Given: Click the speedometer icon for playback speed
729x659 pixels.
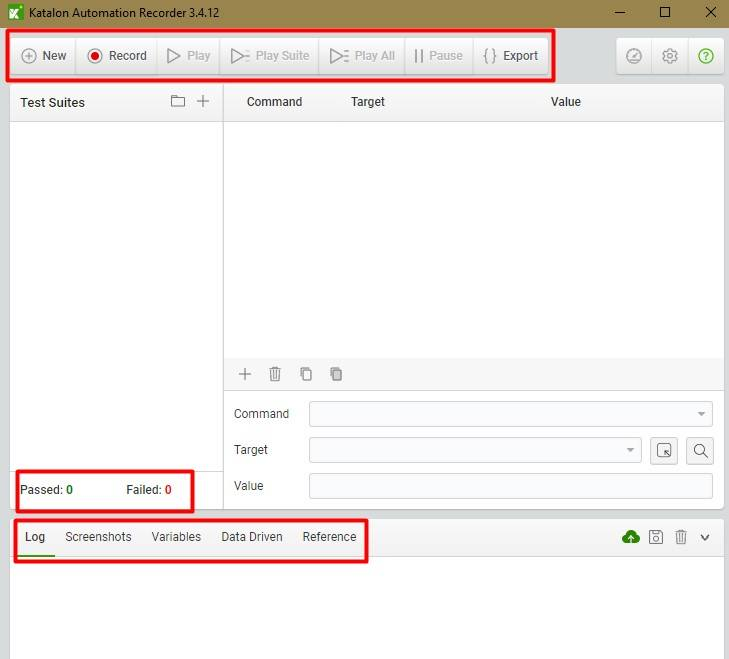Looking at the screenshot, I should (x=634, y=56).
